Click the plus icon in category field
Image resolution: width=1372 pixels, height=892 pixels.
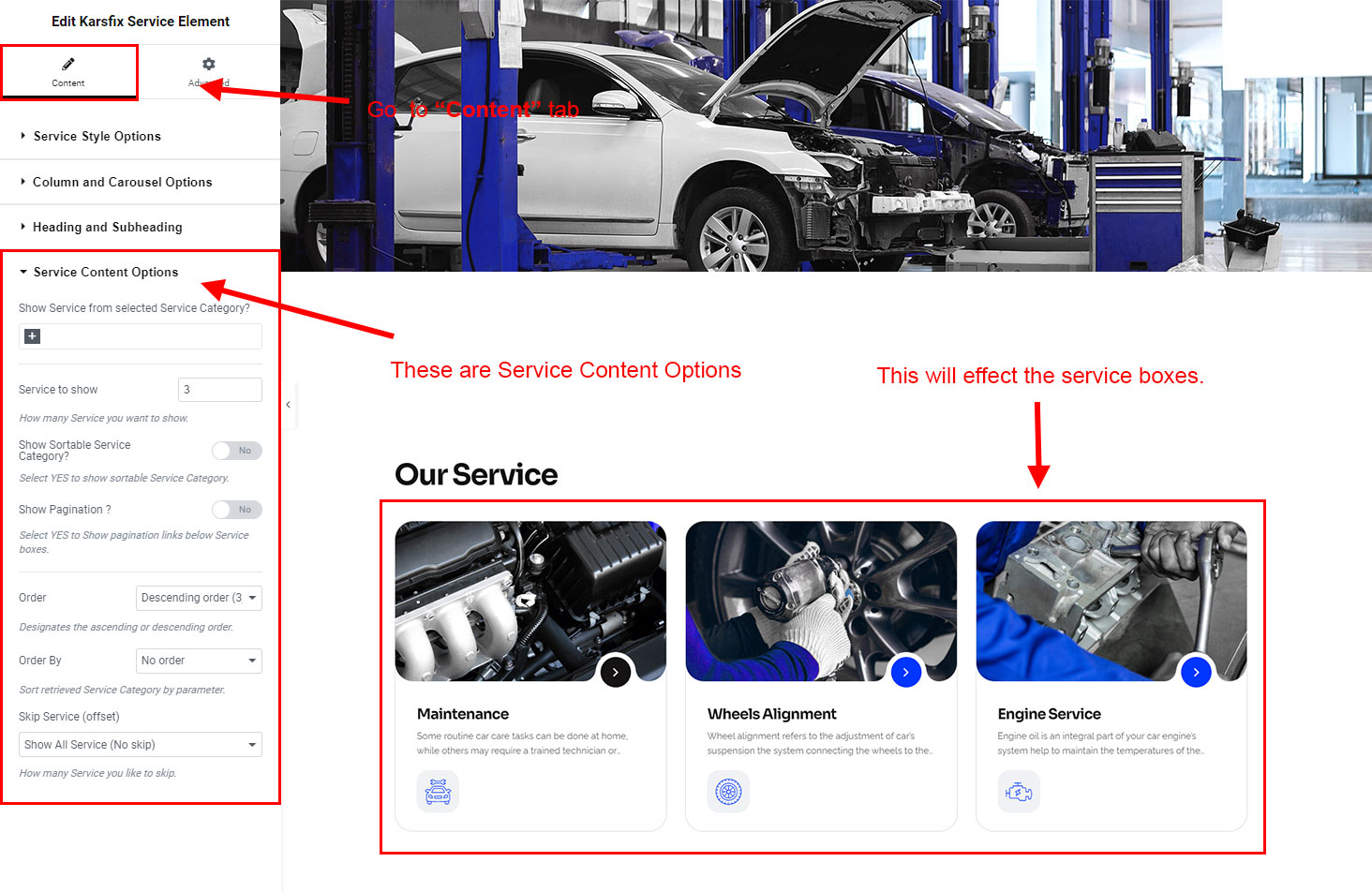[32, 336]
